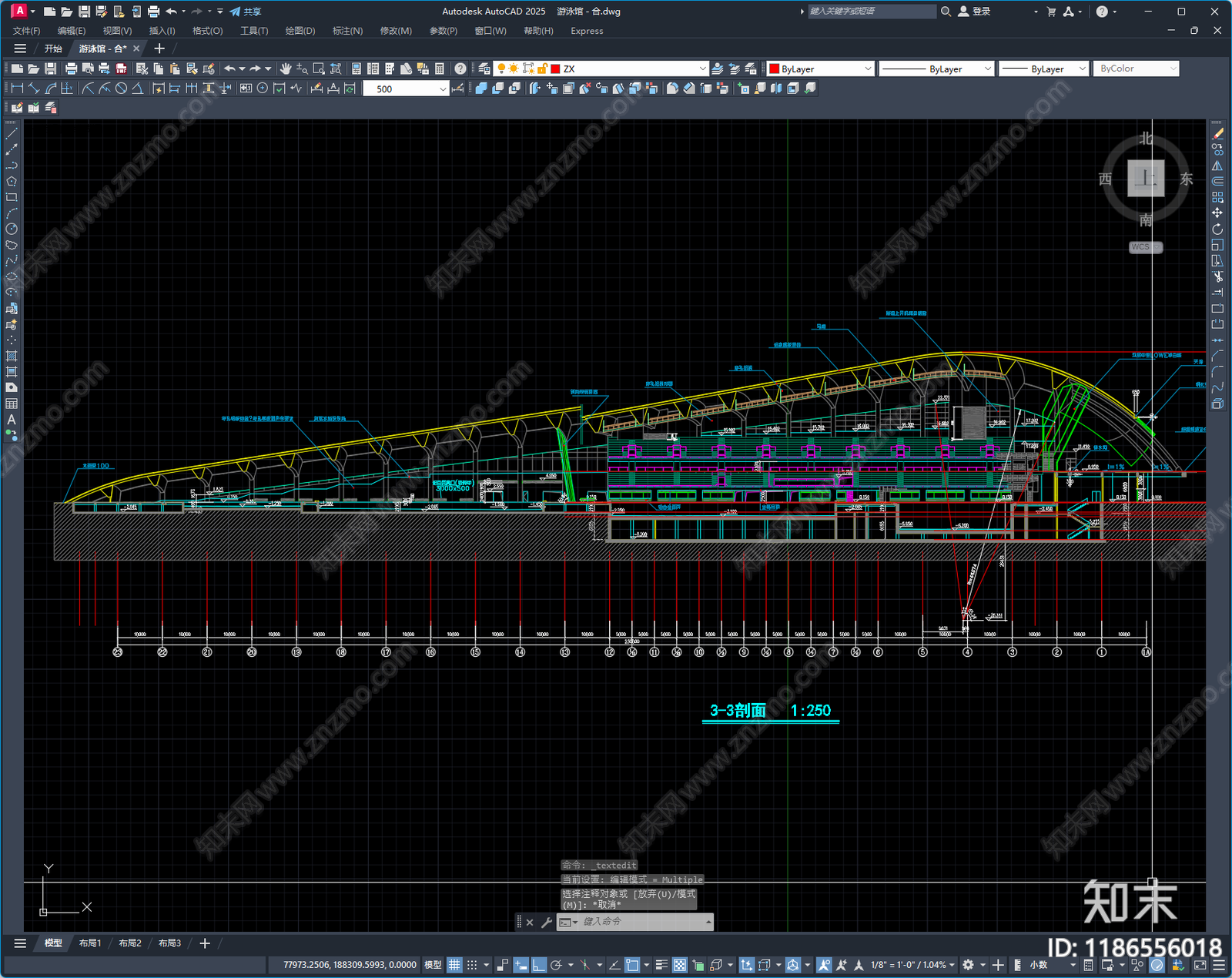1232x978 pixels.
Task: Toggle ortho mode in status bar
Action: [x=539, y=965]
